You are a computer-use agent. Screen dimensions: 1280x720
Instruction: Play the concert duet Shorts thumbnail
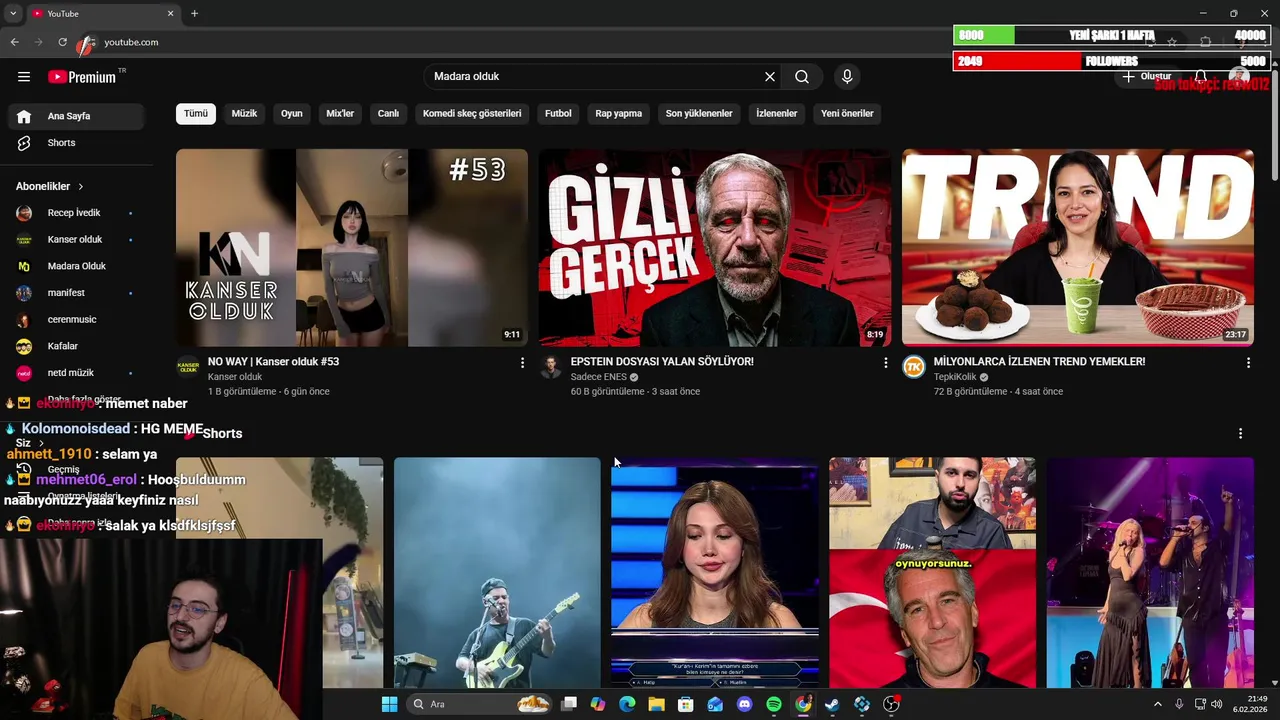point(1150,573)
